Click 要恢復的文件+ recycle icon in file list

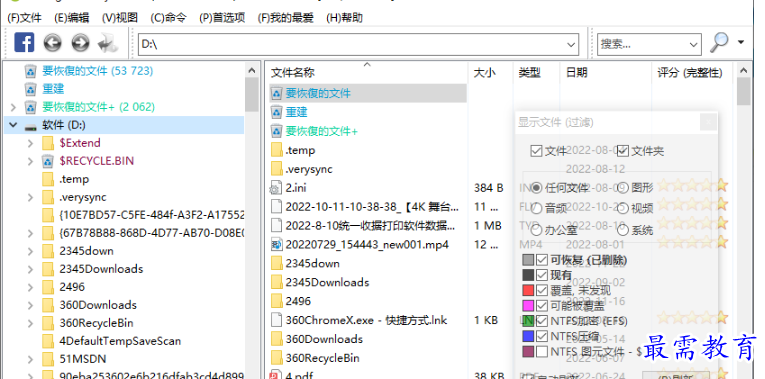tap(277, 131)
